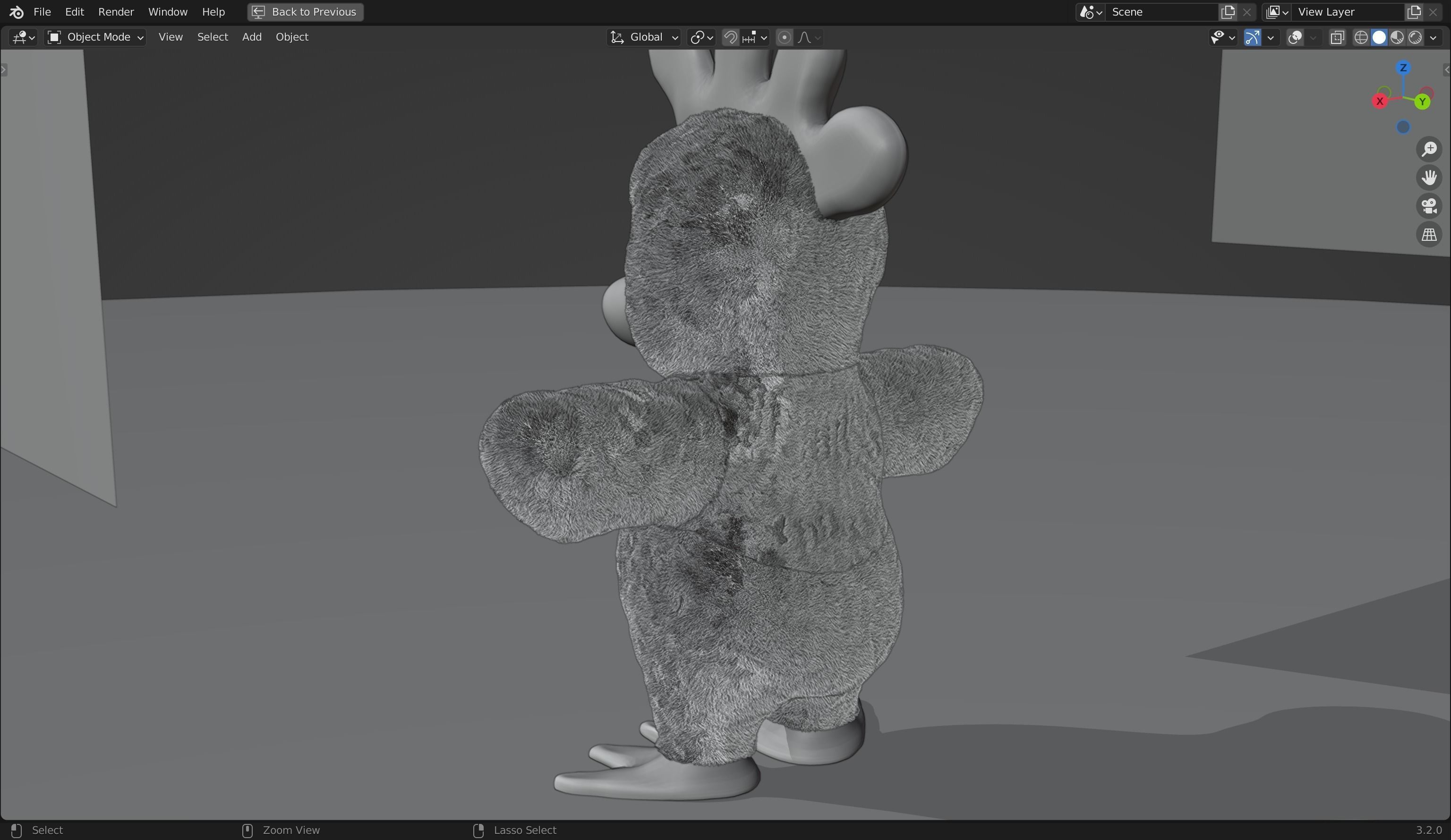This screenshot has width=1451, height=840.
Task: Open the viewport Object menu
Action: [292, 37]
